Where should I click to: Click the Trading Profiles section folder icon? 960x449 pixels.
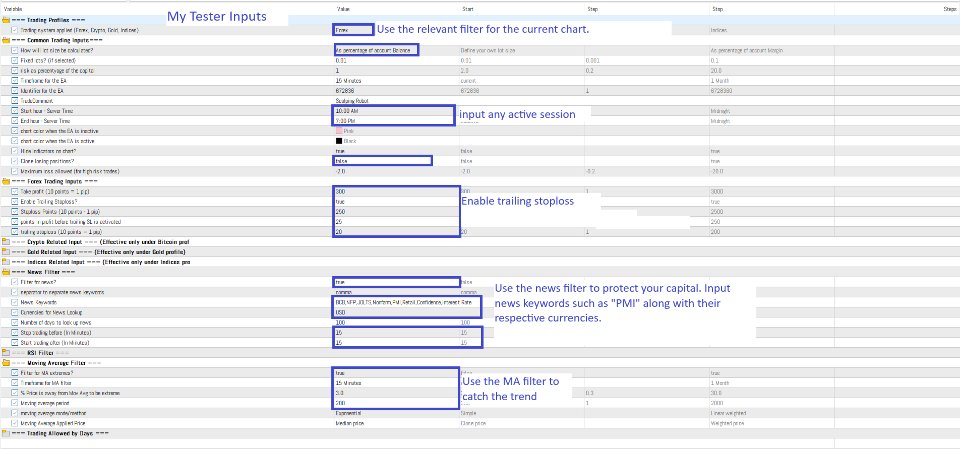pyautogui.click(x=5, y=20)
